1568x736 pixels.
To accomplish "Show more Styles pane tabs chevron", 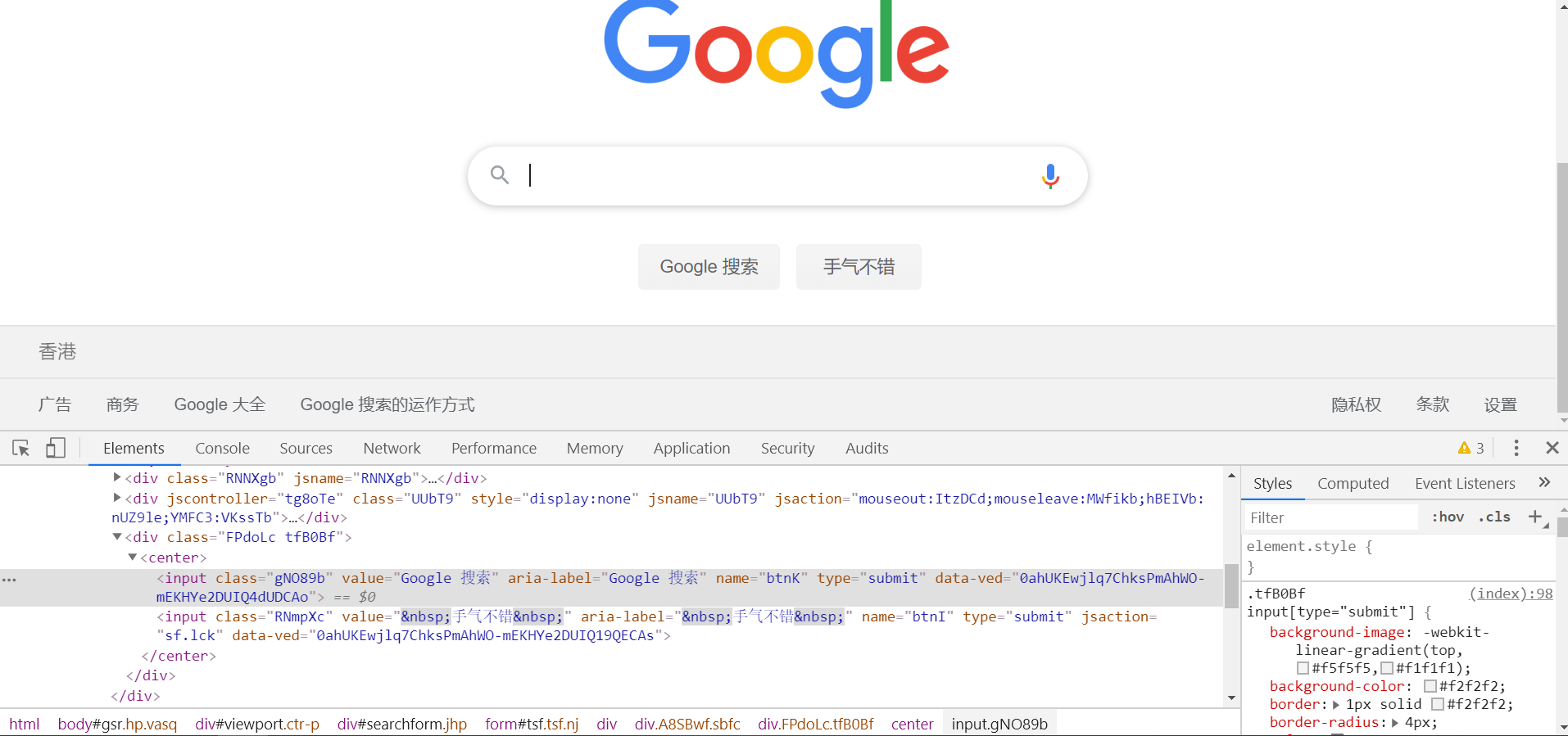I will click(1544, 483).
